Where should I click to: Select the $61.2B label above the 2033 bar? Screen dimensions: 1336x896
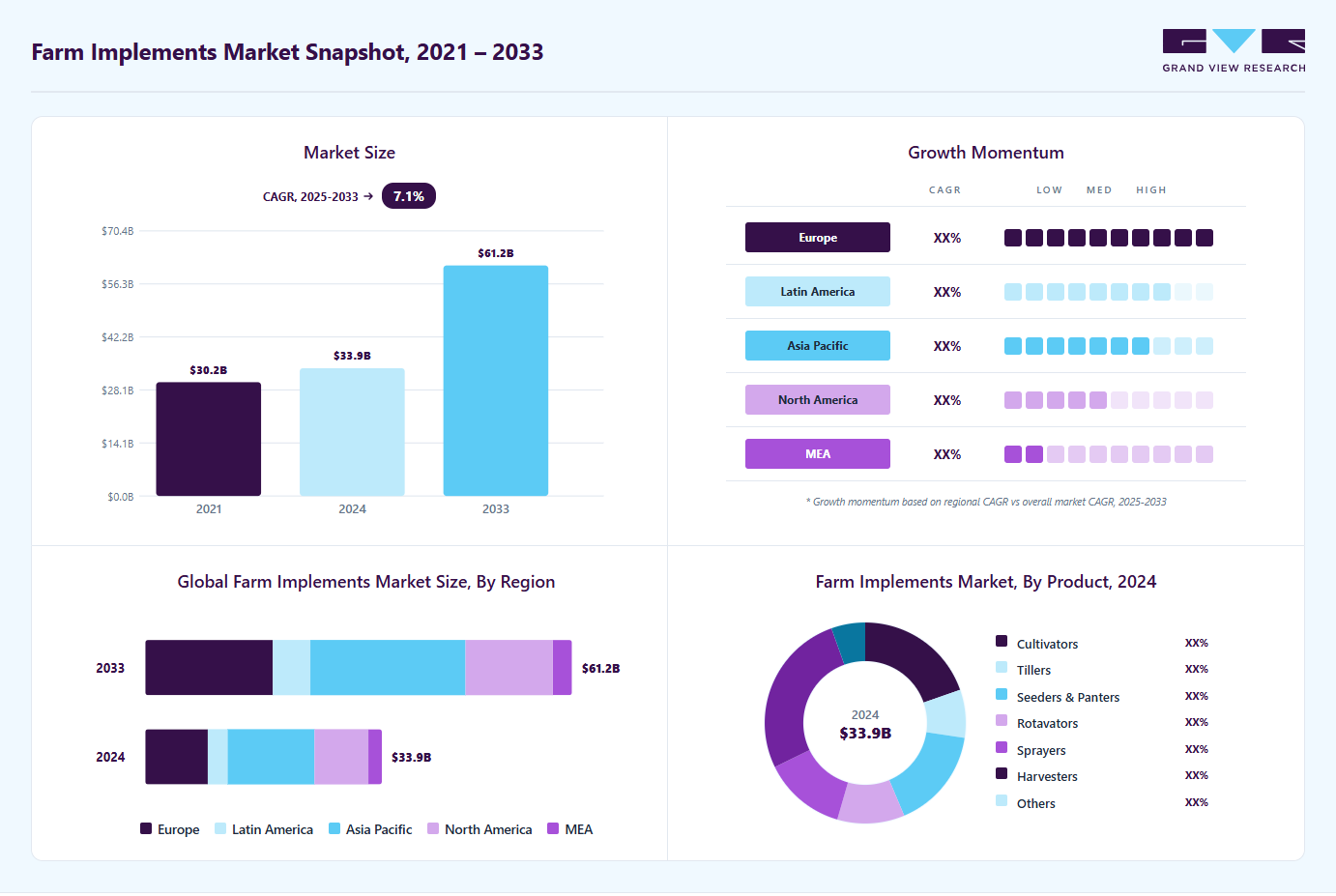[496, 253]
